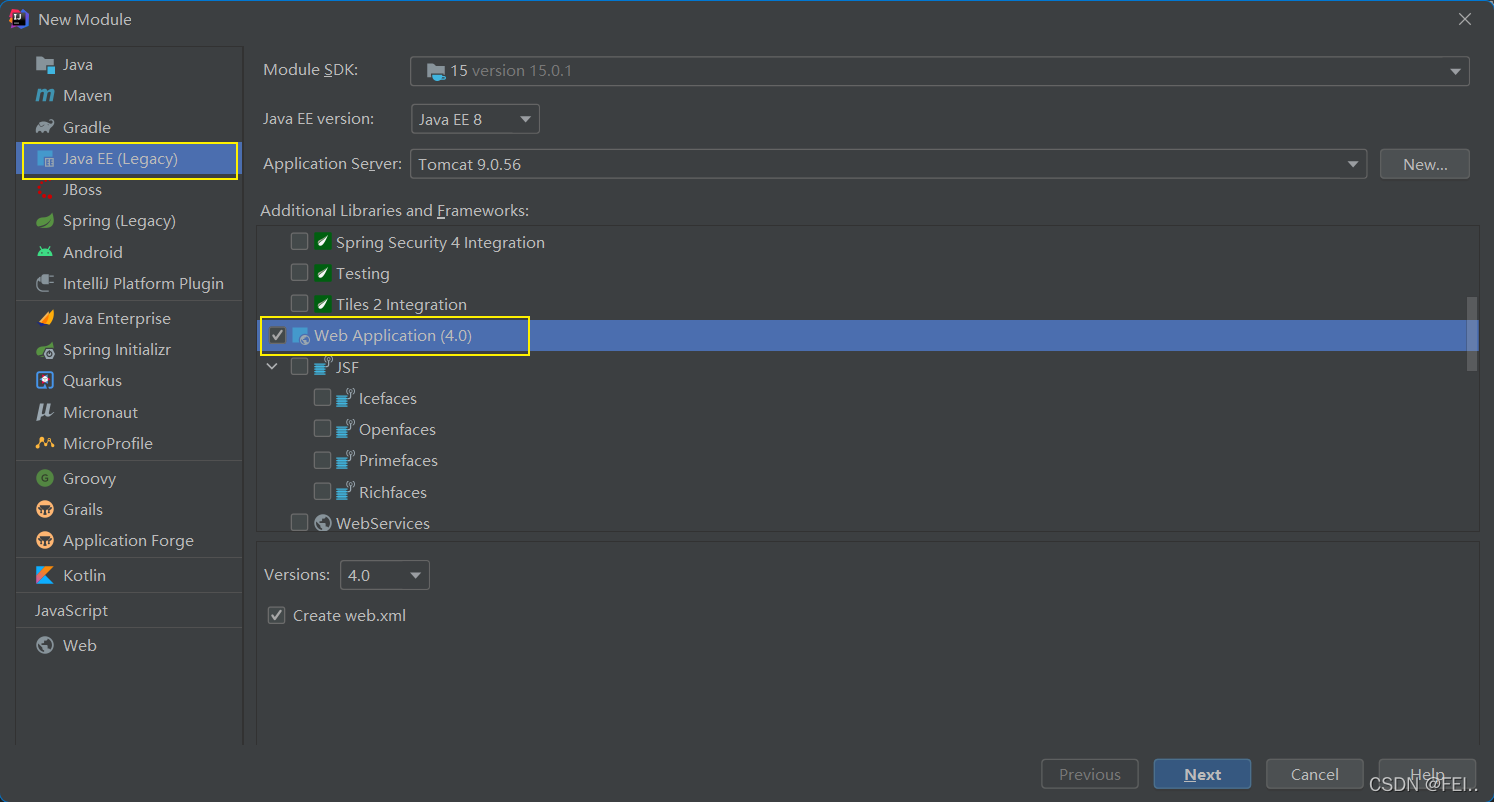Click the IntelliJ Platform Plugin icon
This screenshot has width=1494, height=802.
[45, 284]
